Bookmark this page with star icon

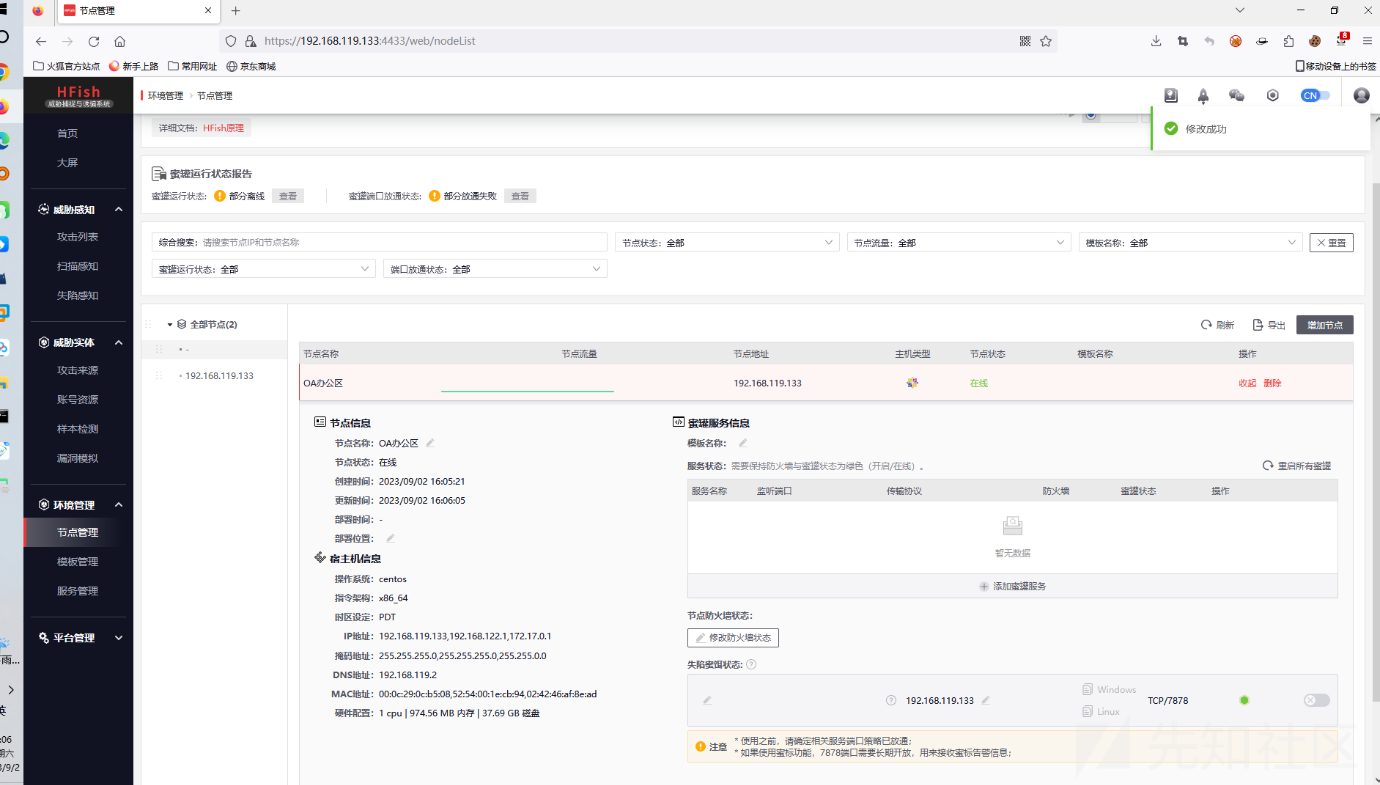coord(1046,41)
